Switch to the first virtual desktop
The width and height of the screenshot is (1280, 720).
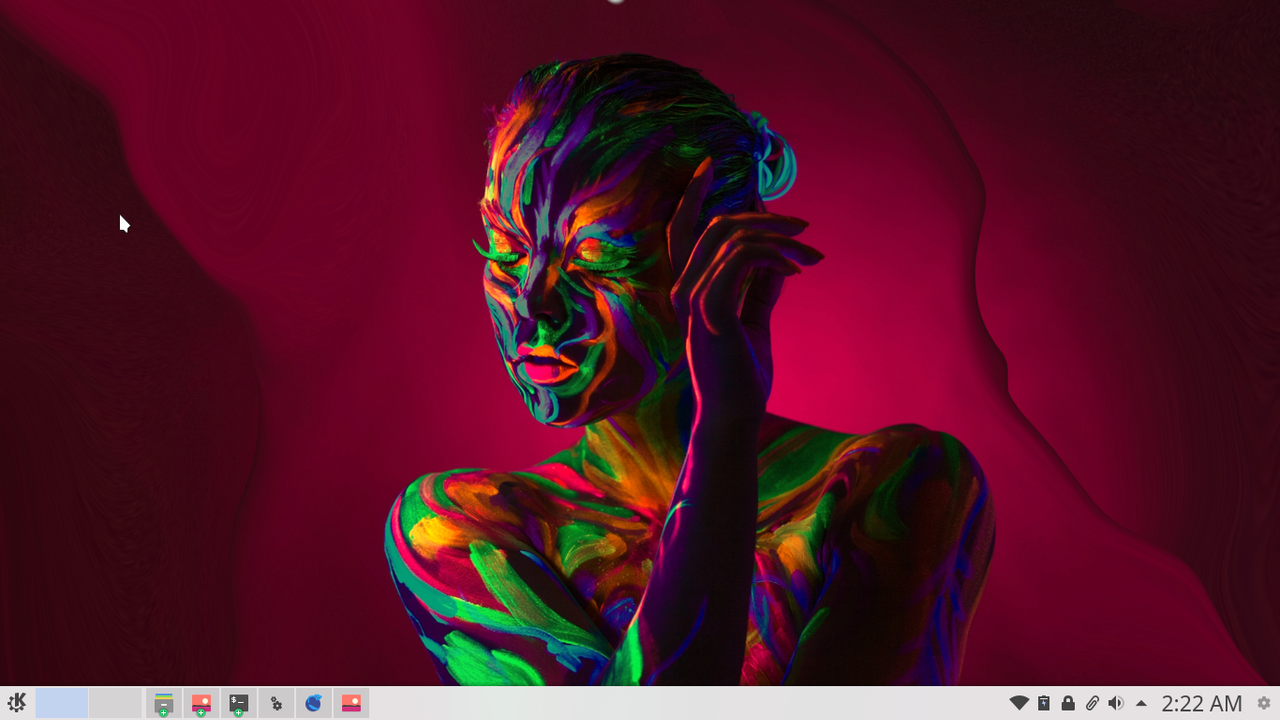(62, 703)
